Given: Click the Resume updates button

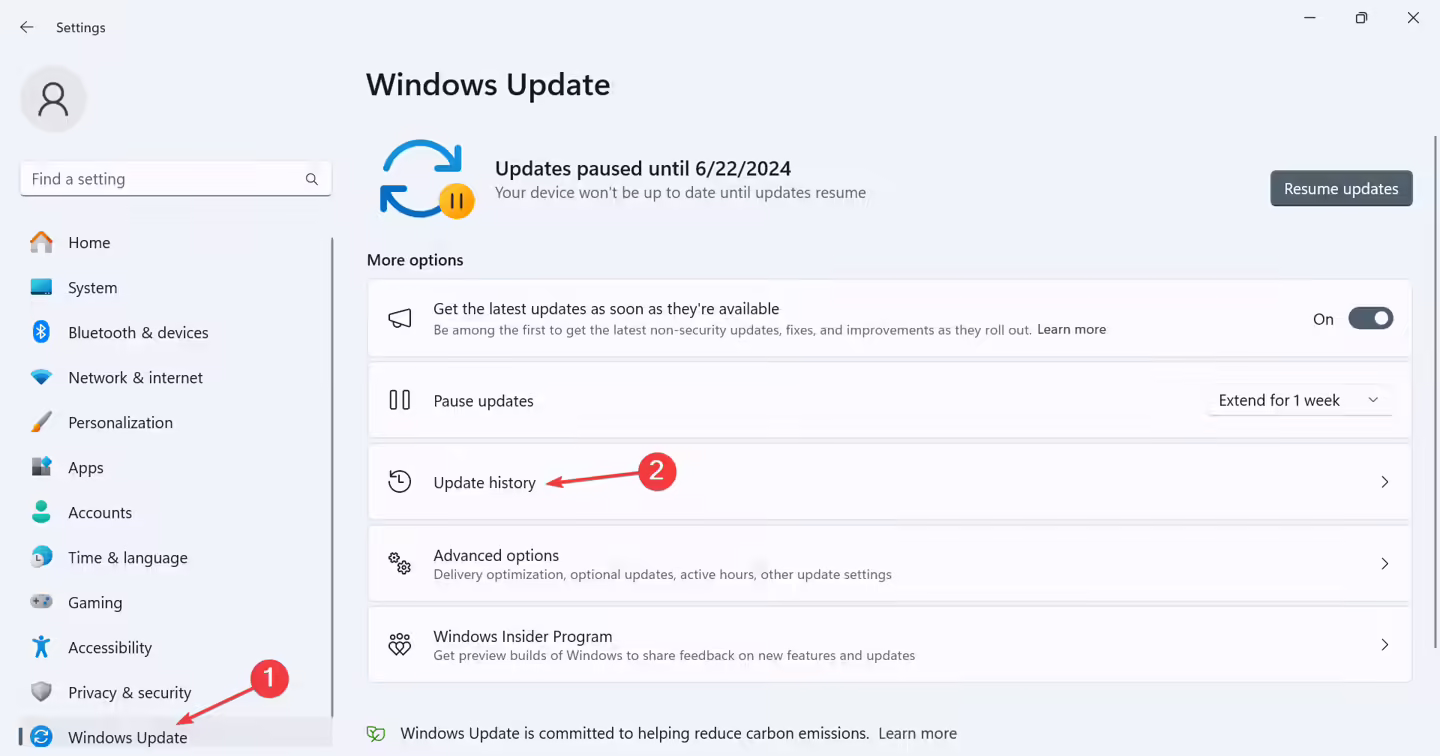Looking at the screenshot, I should pos(1341,188).
